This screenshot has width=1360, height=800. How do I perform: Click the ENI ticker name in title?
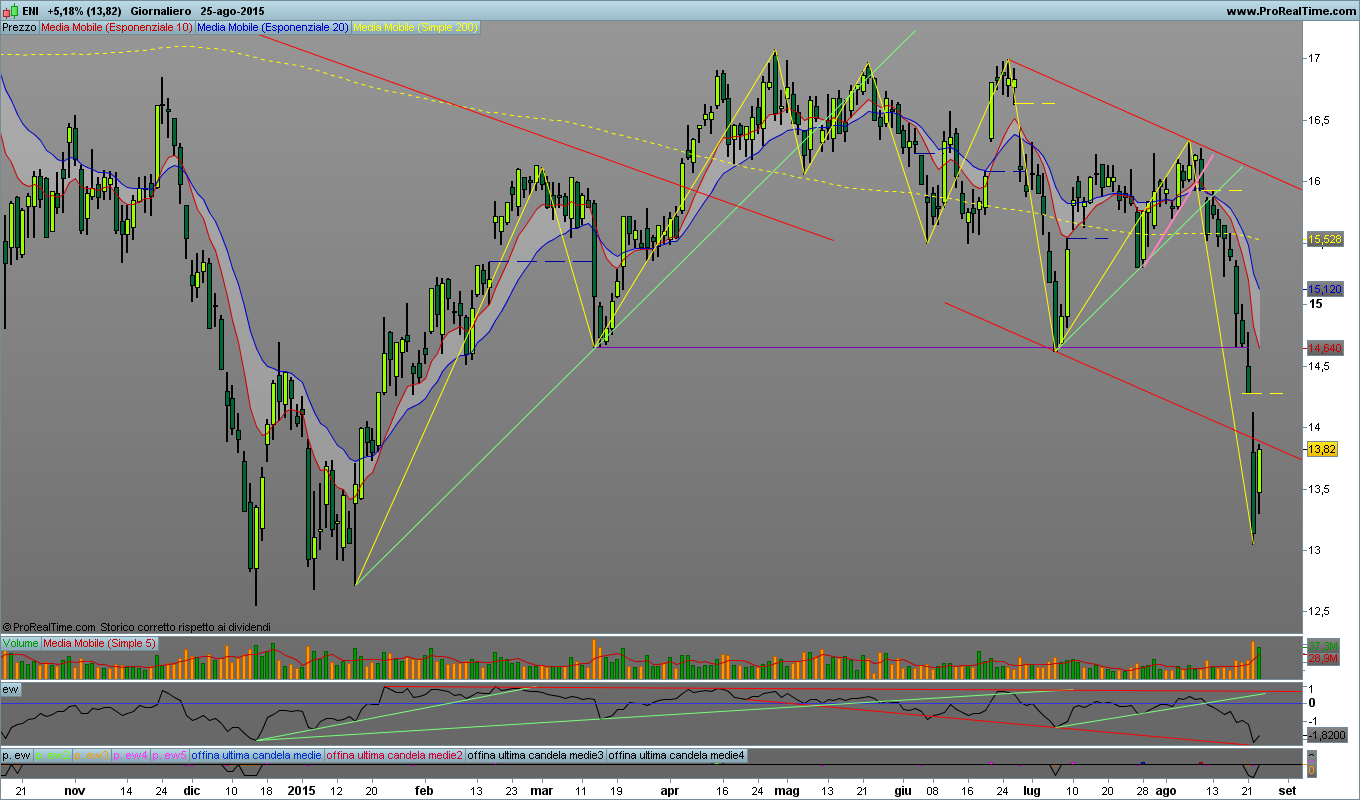coord(29,11)
